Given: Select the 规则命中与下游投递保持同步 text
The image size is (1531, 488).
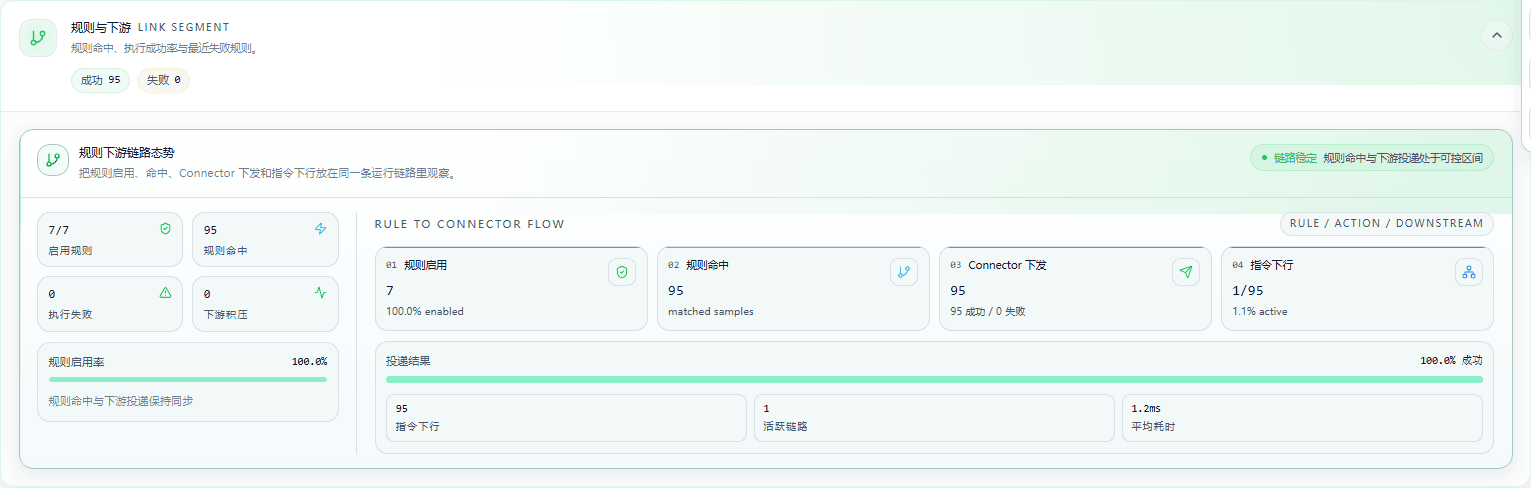Looking at the screenshot, I should pos(121,401).
